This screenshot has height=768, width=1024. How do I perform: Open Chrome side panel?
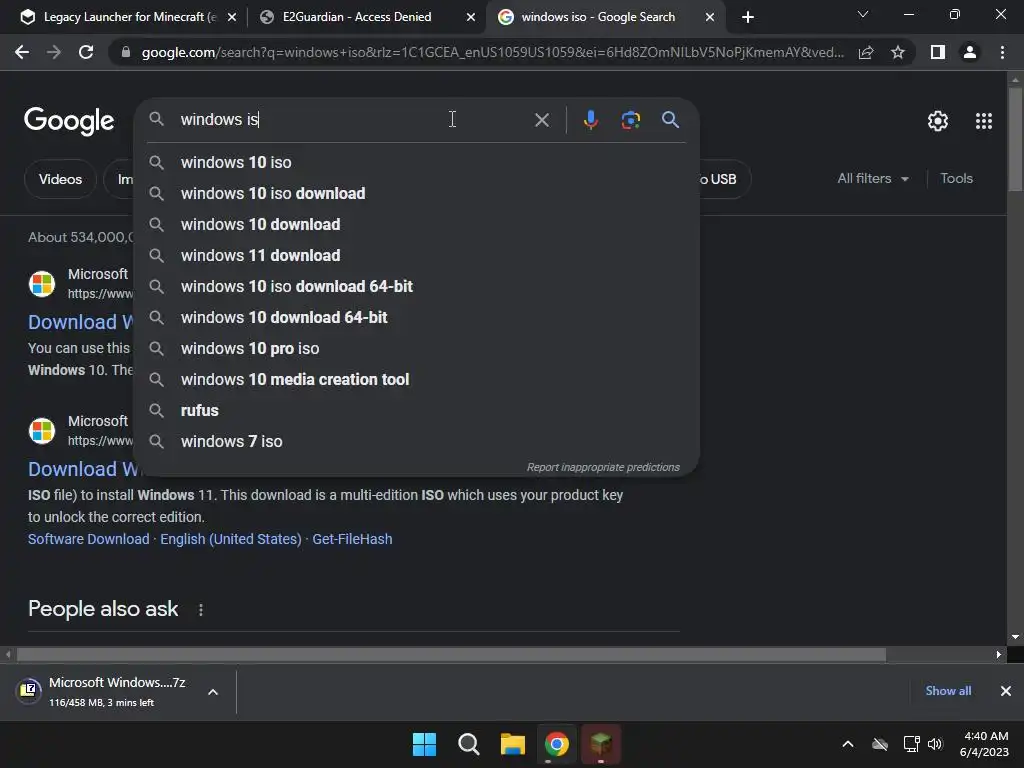click(938, 52)
